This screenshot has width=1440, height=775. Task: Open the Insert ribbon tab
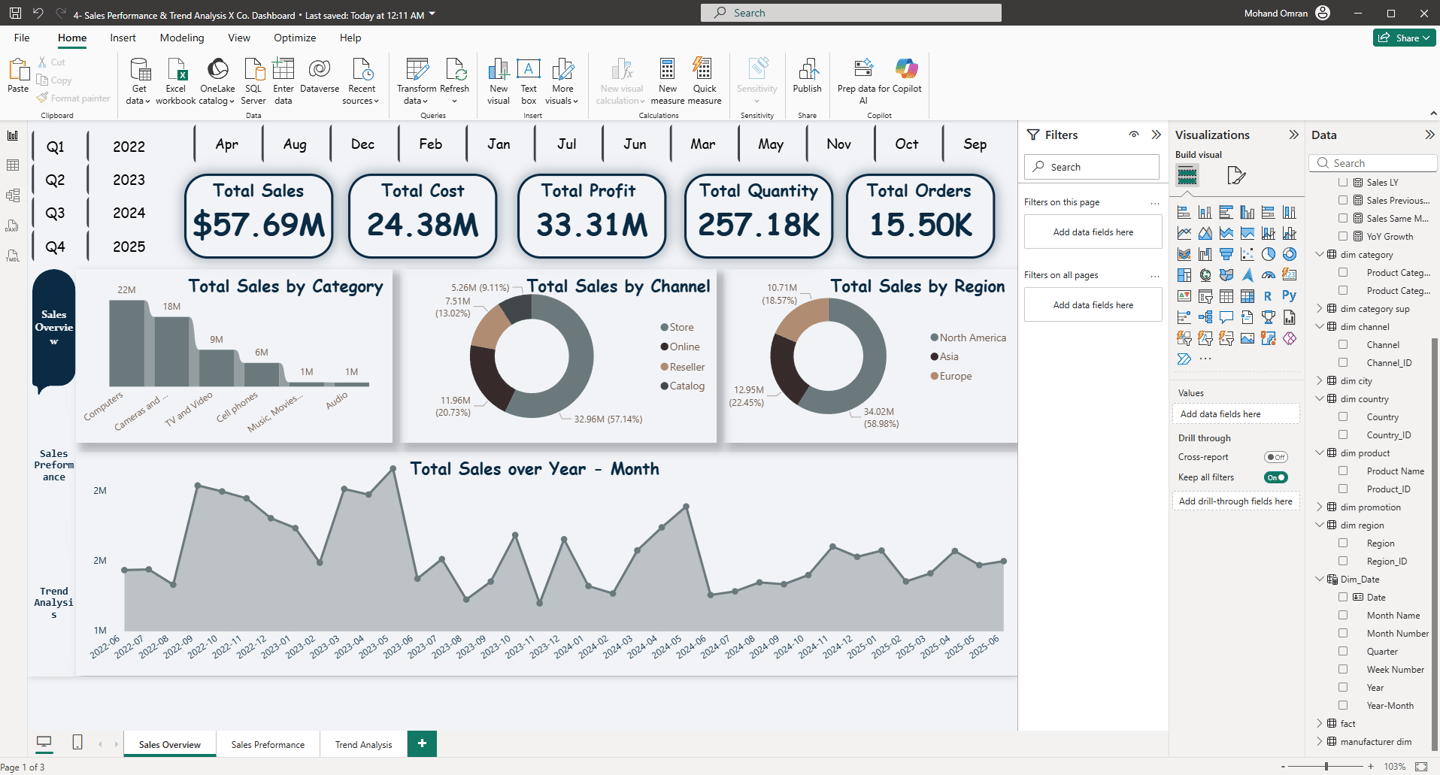pos(123,38)
